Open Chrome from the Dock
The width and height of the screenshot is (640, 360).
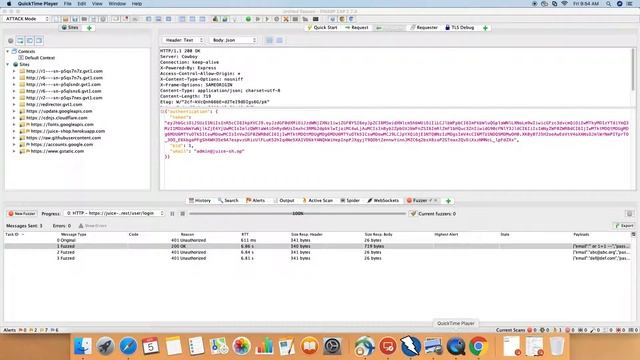click(x=478, y=346)
